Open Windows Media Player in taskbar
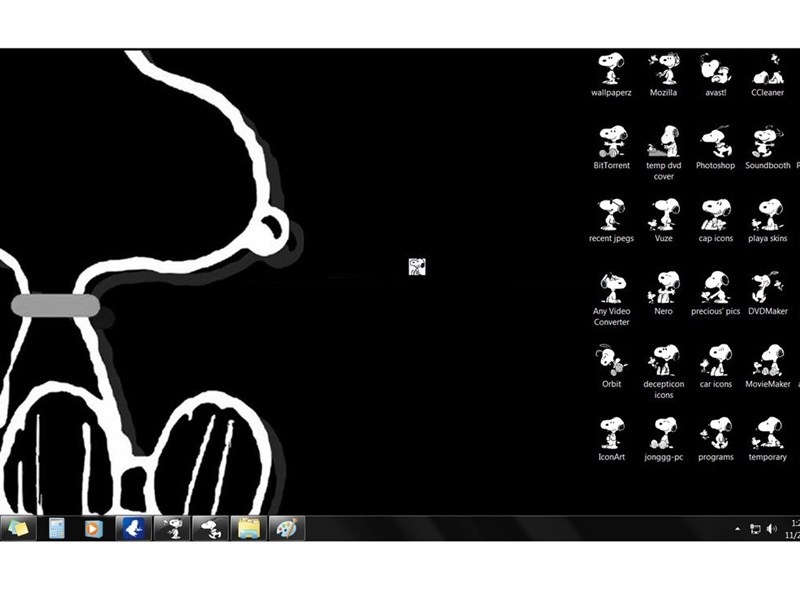Screen dimensions: 800x600 pos(94,528)
